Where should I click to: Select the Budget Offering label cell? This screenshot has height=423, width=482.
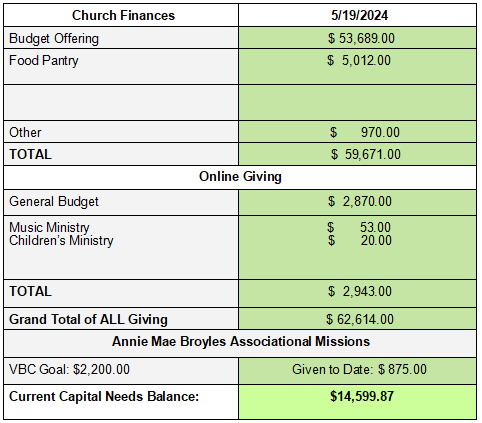[121, 38]
